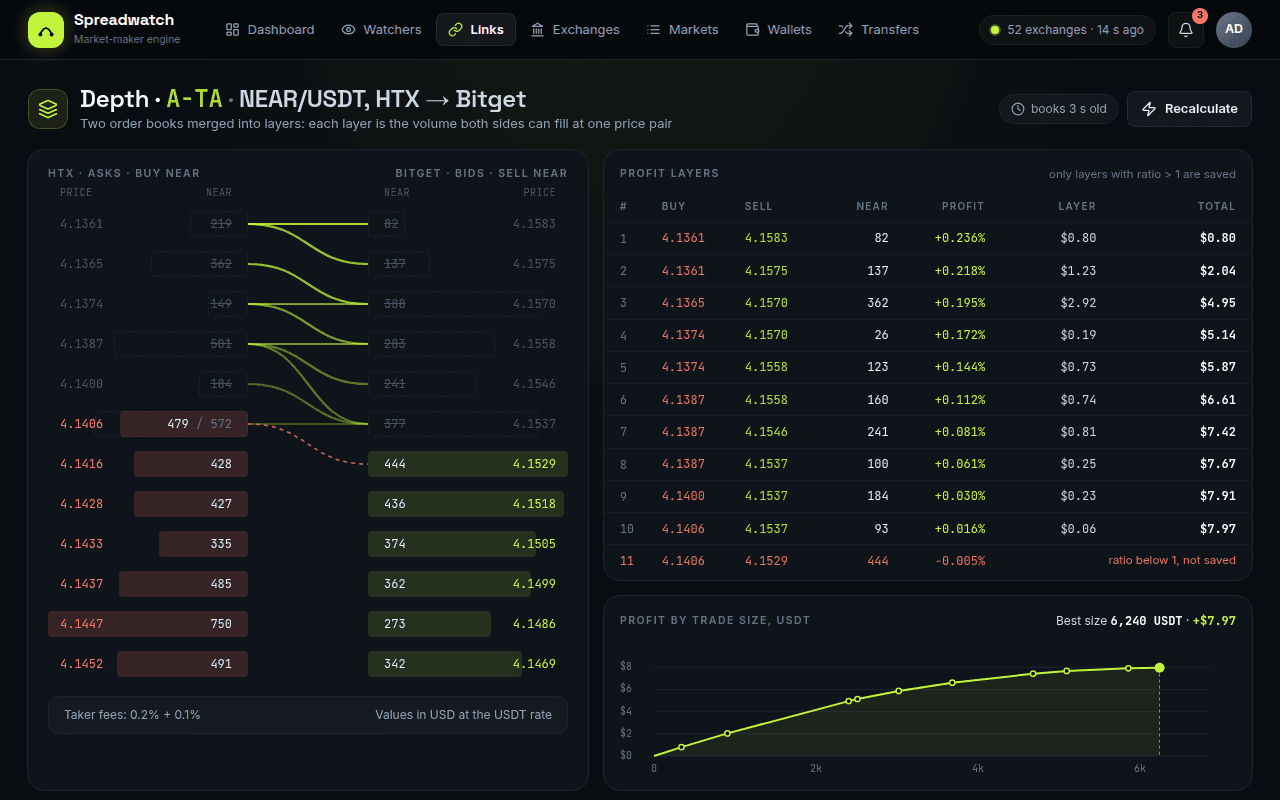1280x800 pixels.
Task: Click the Markets list icon
Action: [x=654, y=30]
